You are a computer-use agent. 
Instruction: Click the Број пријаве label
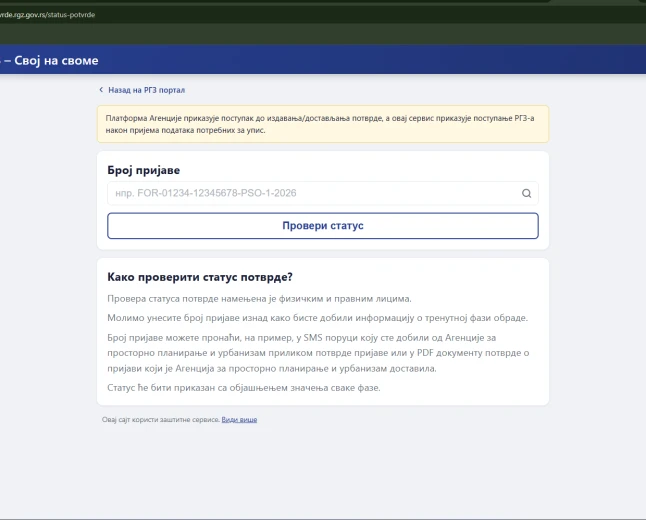143,170
